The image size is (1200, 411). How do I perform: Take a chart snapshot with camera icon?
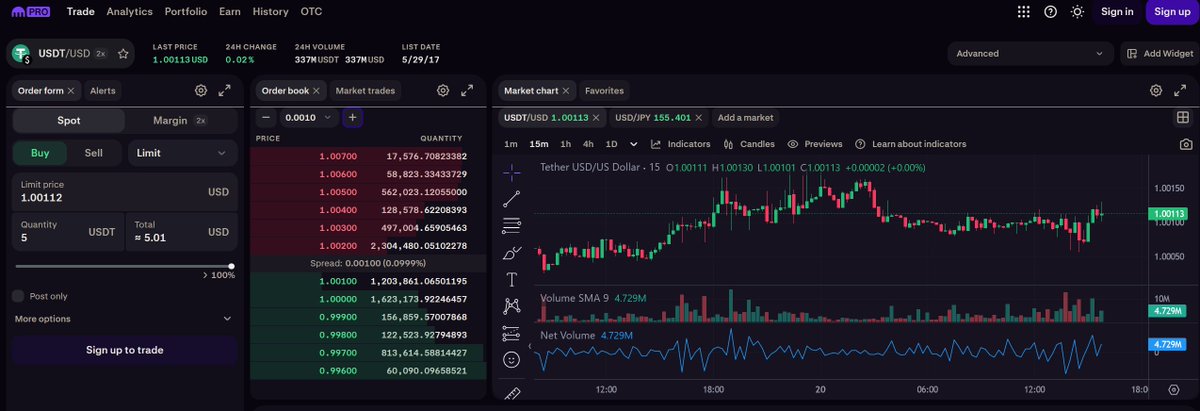(x=1185, y=144)
